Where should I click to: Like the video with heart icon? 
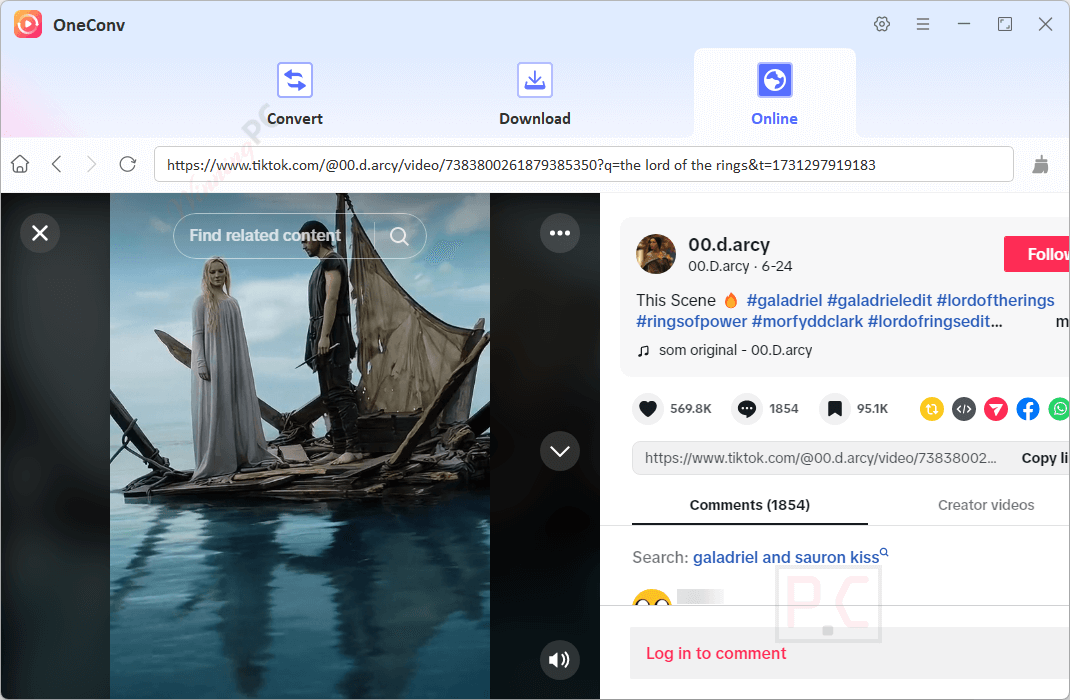[648, 409]
